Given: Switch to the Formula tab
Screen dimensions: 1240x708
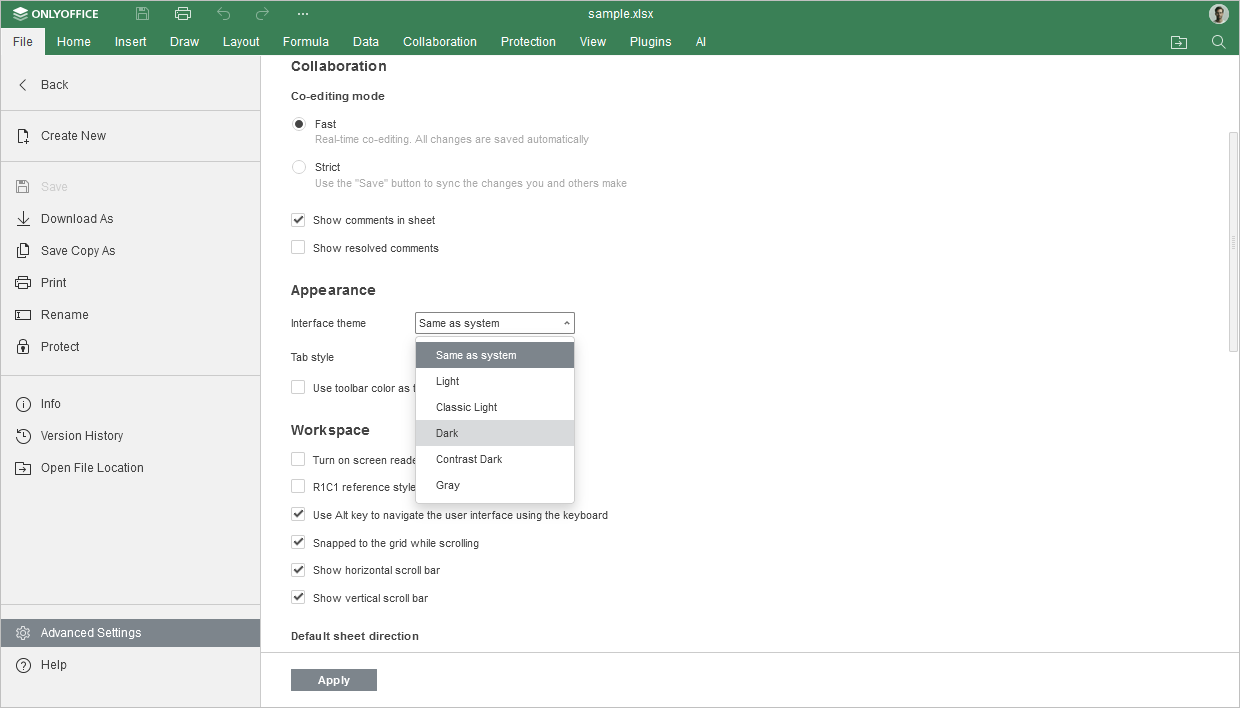Looking at the screenshot, I should [306, 42].
